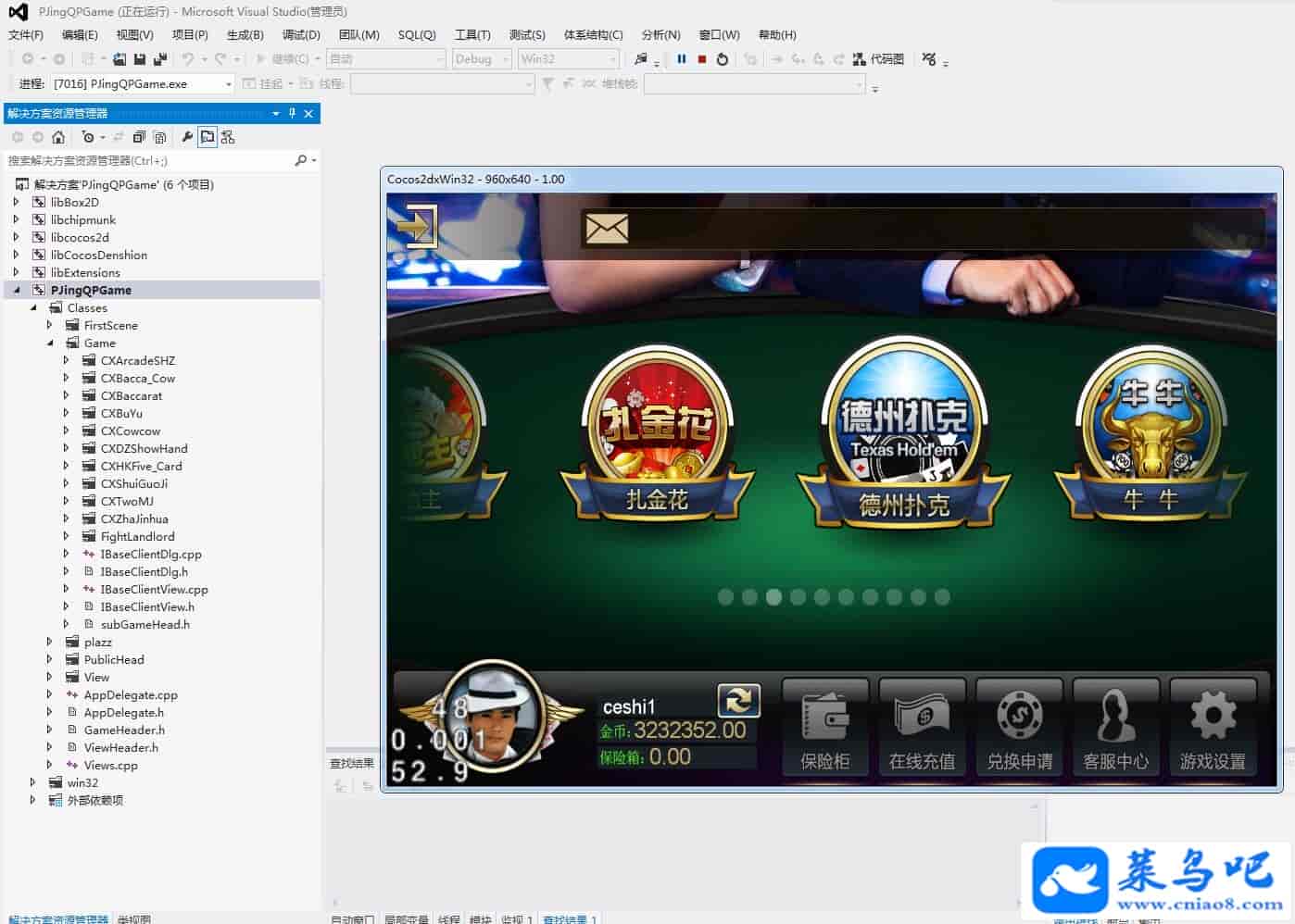This screenshot has width=1295, height=924.
Task: Click the exit door icon in game window
Action: click(x=417, y=226)
